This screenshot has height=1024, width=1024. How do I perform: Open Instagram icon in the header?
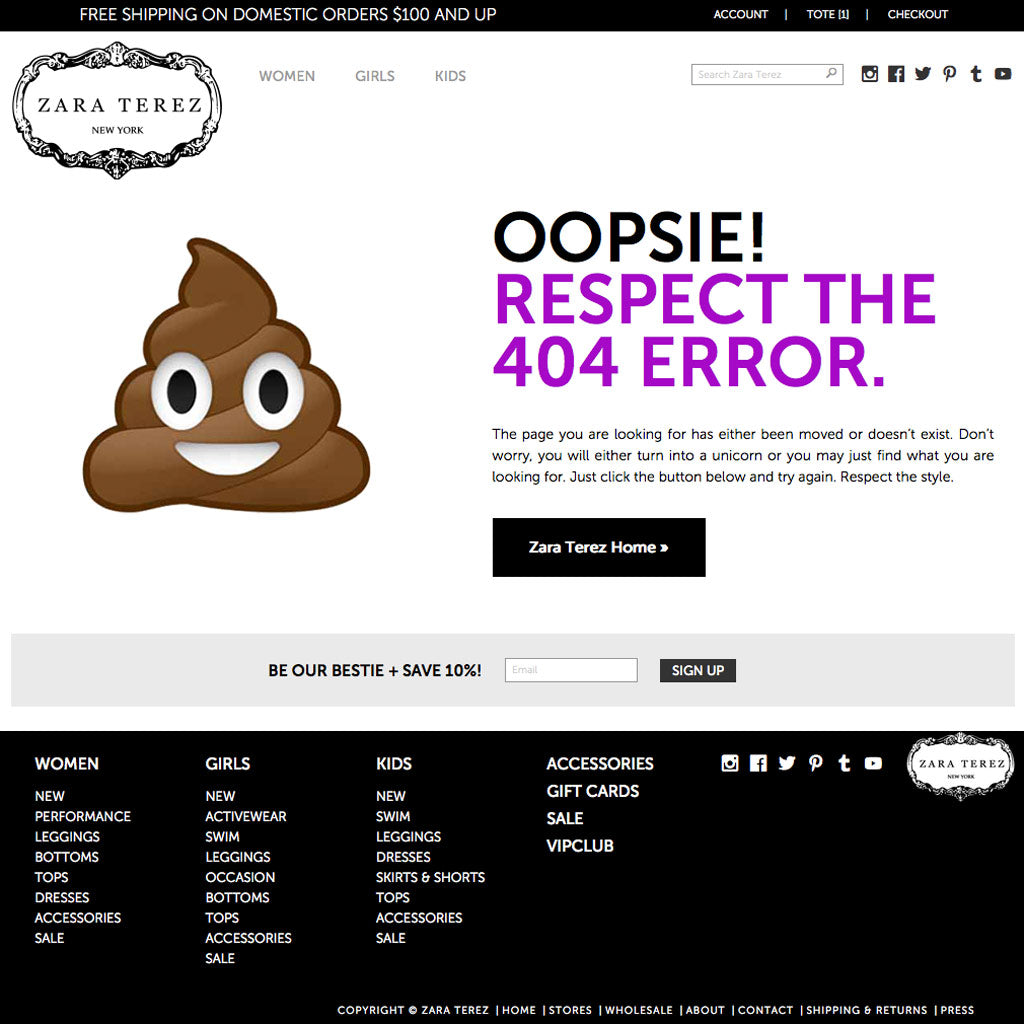click(870, 74)
